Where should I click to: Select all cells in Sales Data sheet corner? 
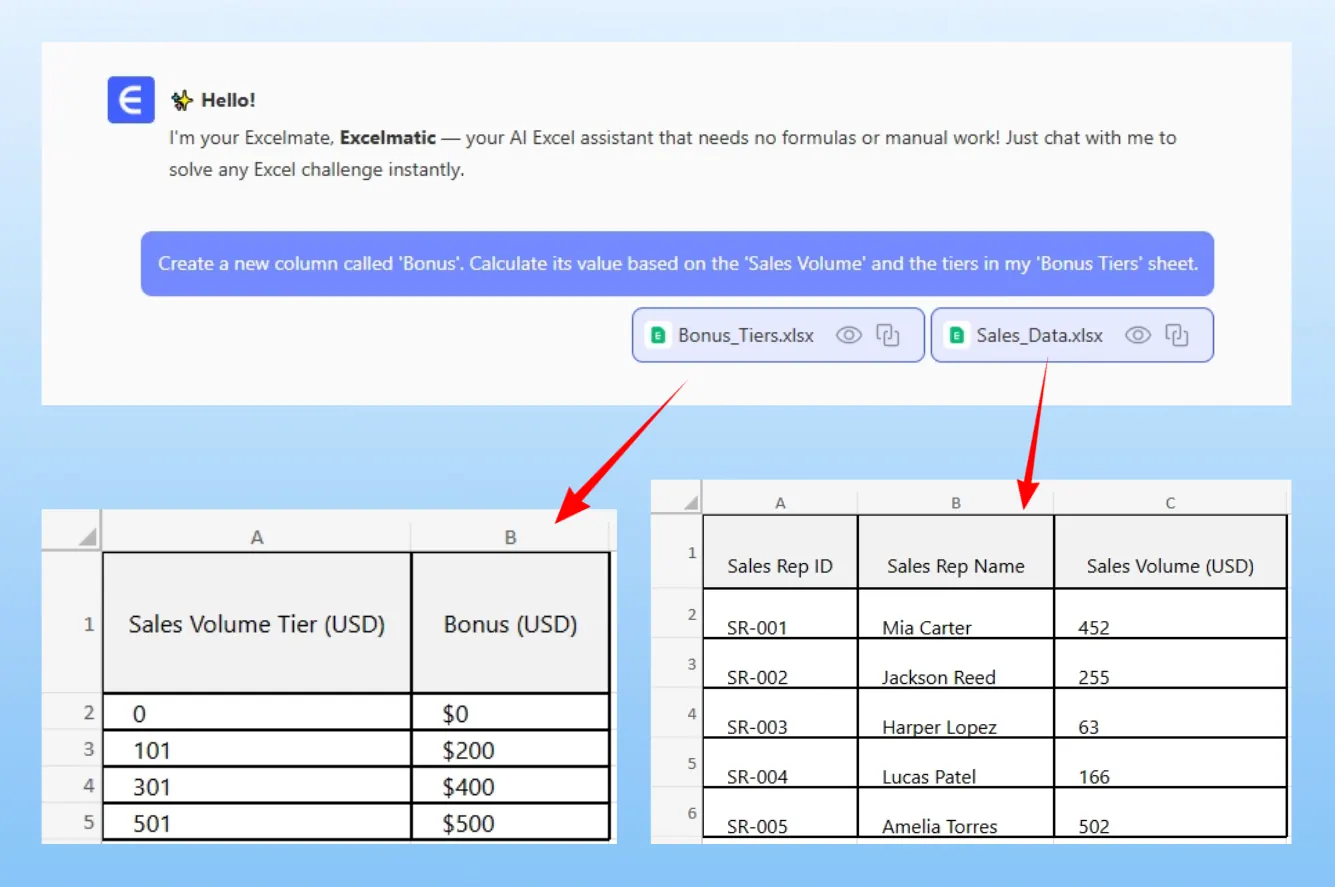(688, 502)
